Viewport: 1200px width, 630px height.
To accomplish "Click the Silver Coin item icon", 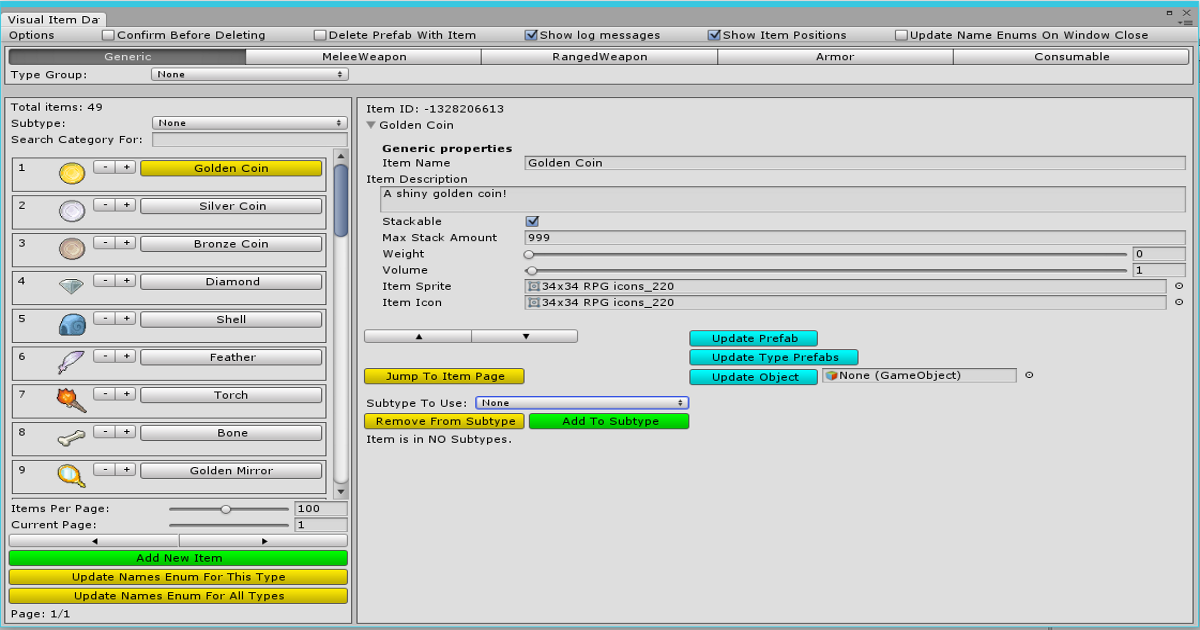I will tap(71, 208).
